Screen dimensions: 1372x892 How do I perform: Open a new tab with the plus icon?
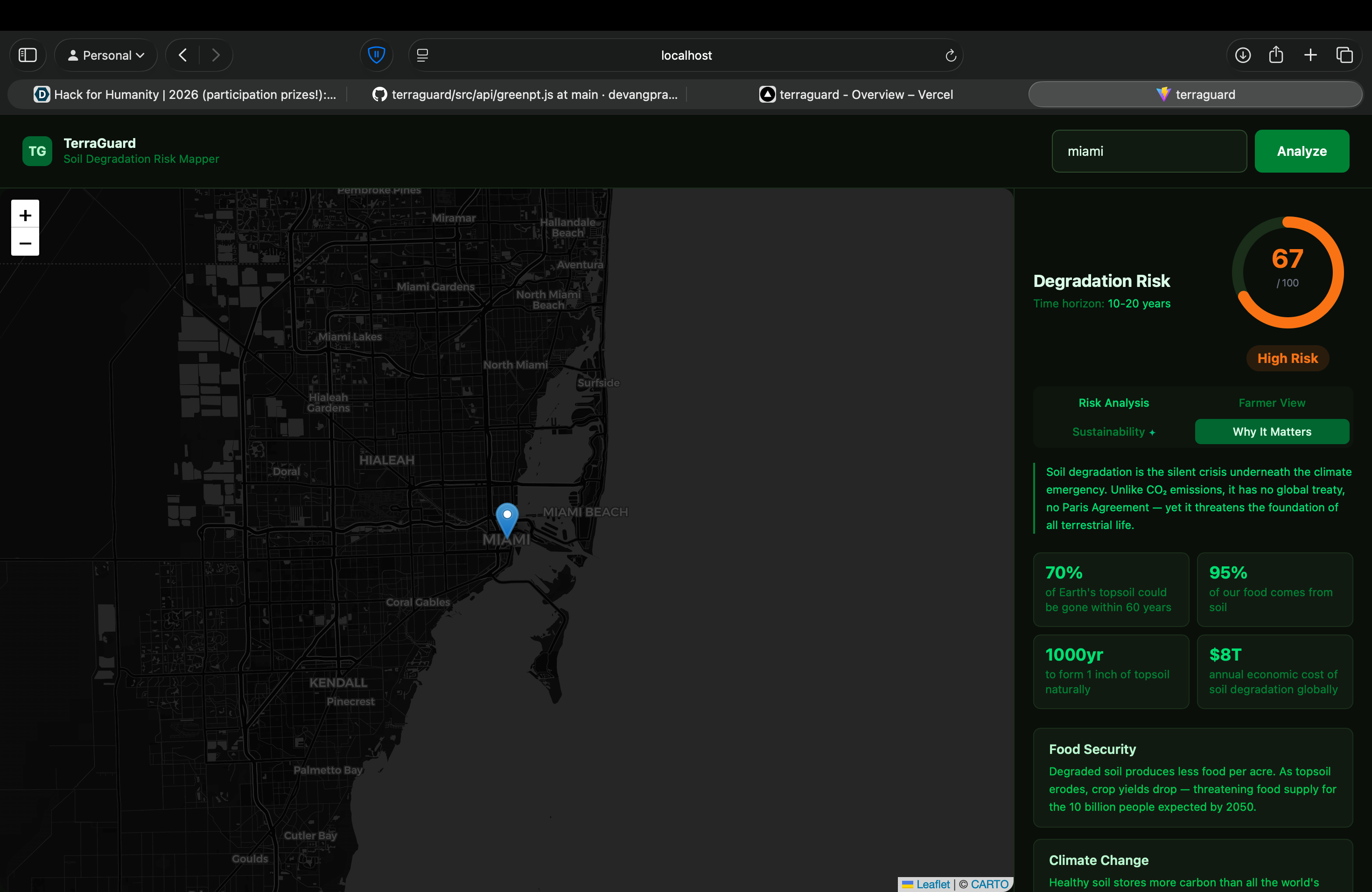click(1310, 56)
